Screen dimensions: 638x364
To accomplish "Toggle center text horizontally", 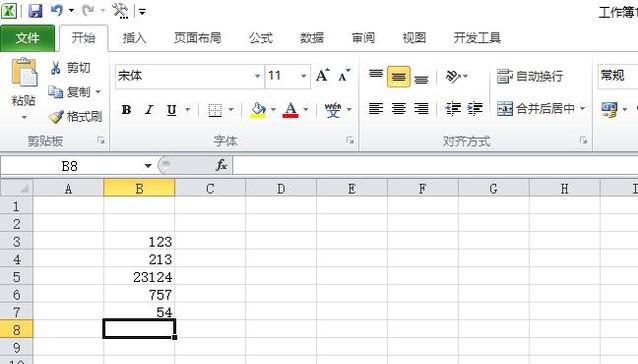I will point(398,109).
